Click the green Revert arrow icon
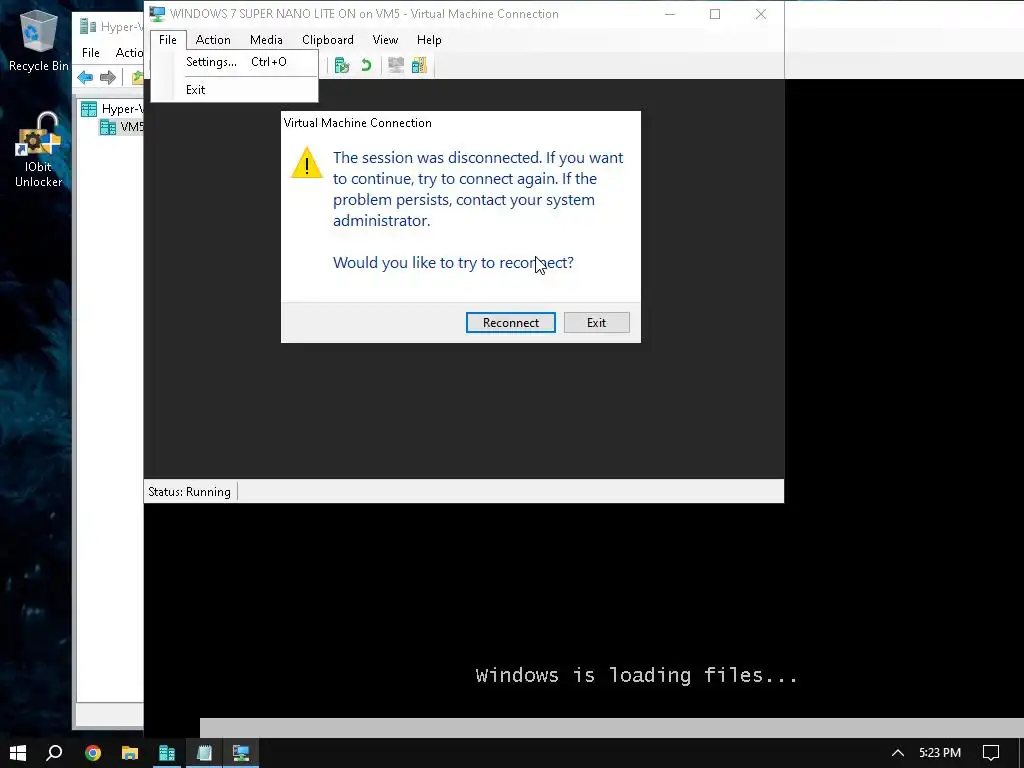Viewport: 1024px width, 768px height. pos(366,65)
